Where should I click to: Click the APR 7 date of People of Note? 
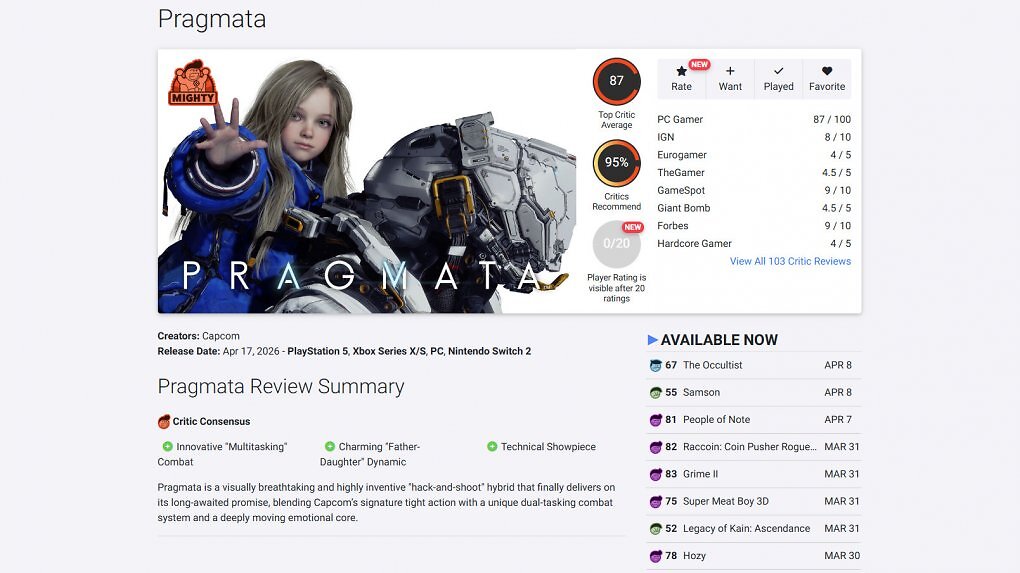coord(838,420)
